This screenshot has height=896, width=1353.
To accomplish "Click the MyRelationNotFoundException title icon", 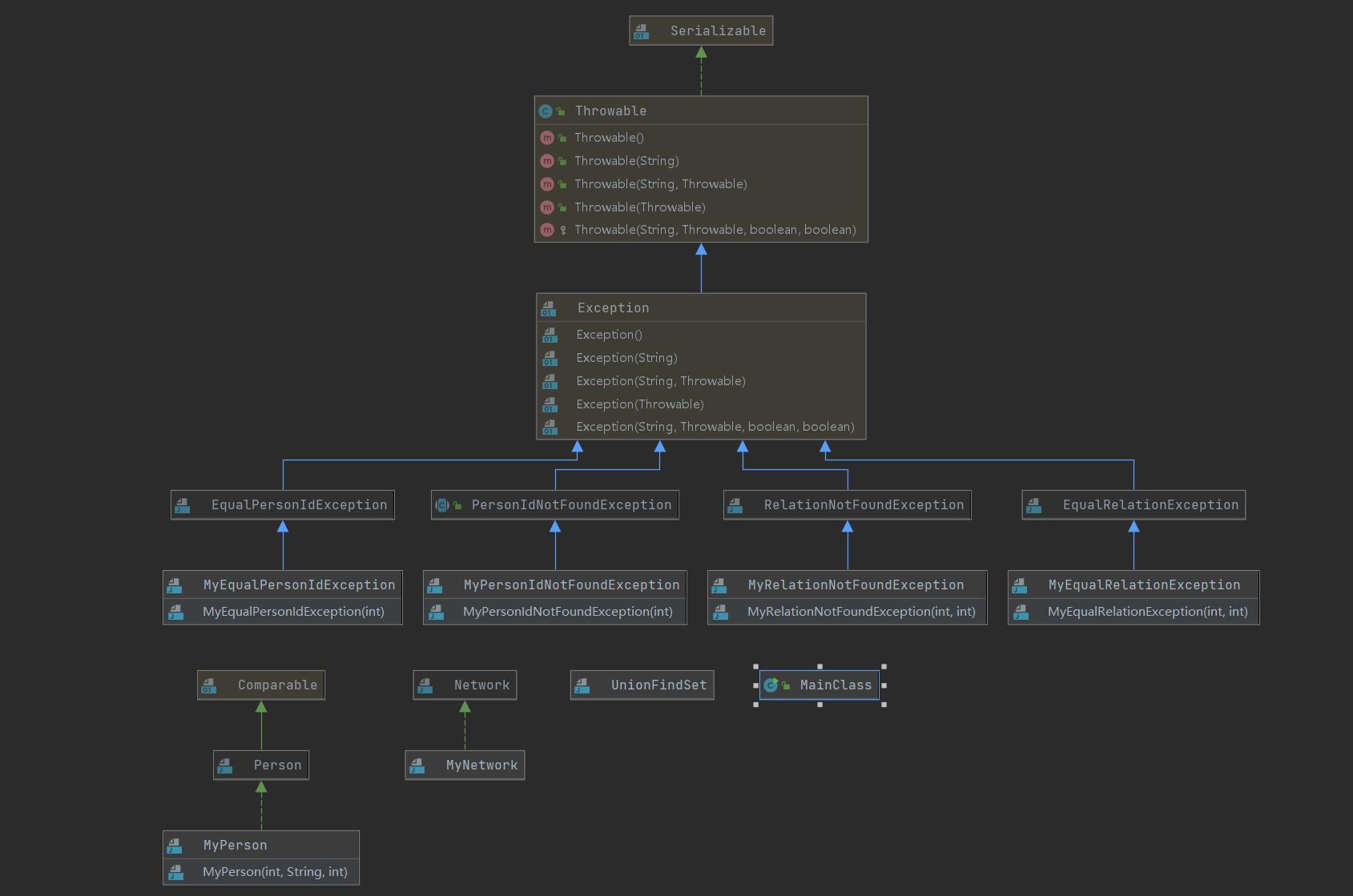I will [x=719, y=585].
